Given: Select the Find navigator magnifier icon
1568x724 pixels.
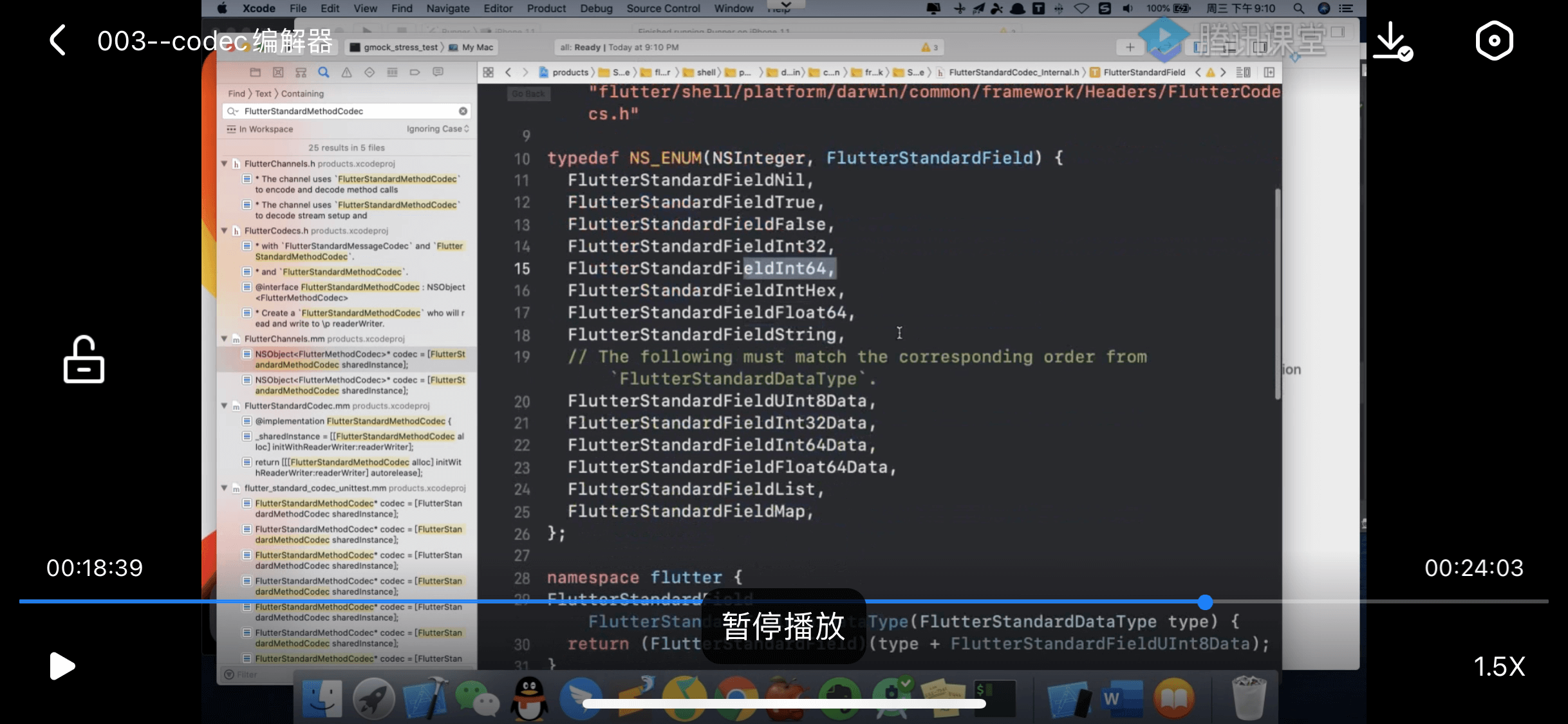Looking at the screenshot, I should tap(324, 72).
